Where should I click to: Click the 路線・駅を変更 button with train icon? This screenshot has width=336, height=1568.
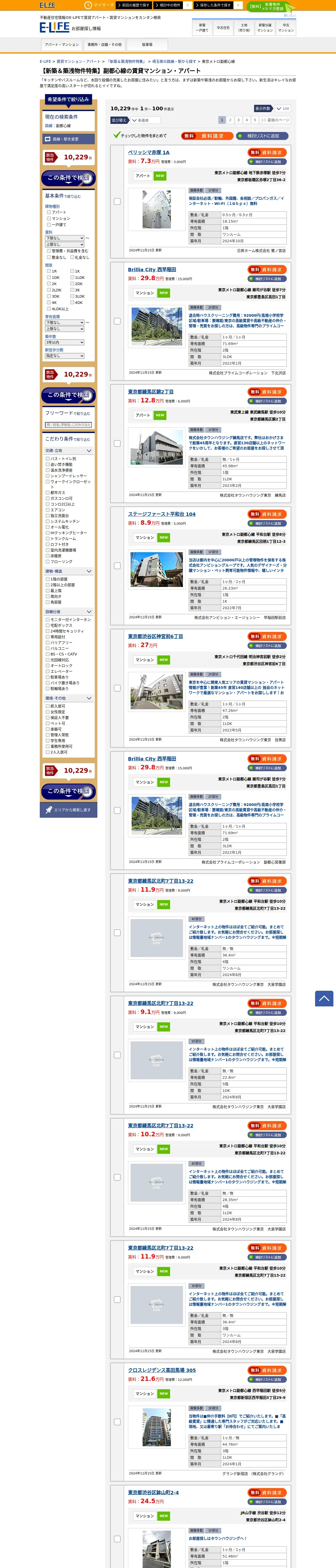(69, 139)
